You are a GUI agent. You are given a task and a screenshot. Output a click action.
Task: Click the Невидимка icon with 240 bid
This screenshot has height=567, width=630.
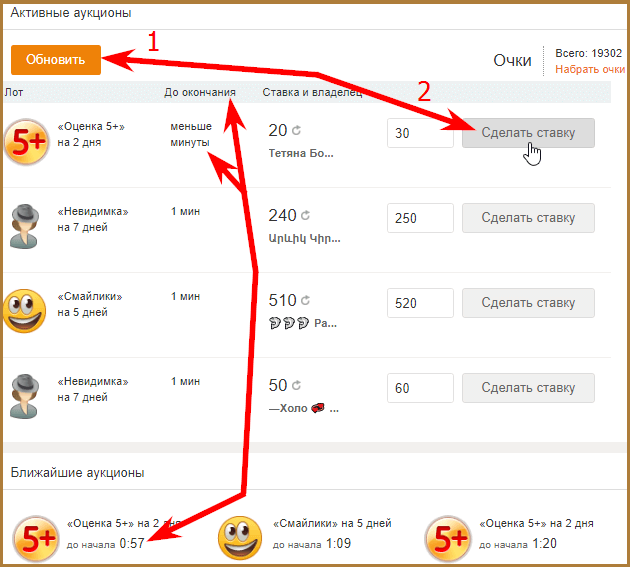point(25,226)
